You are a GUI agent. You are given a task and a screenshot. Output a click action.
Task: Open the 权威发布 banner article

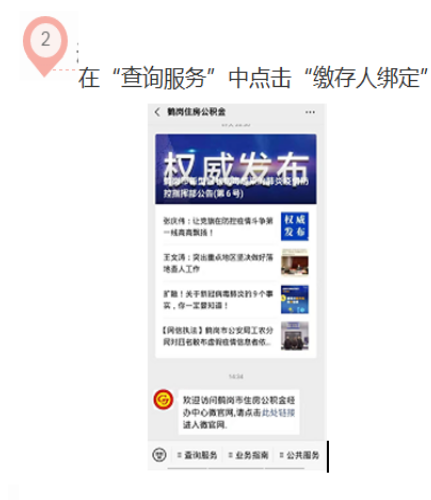click(236, 169)
